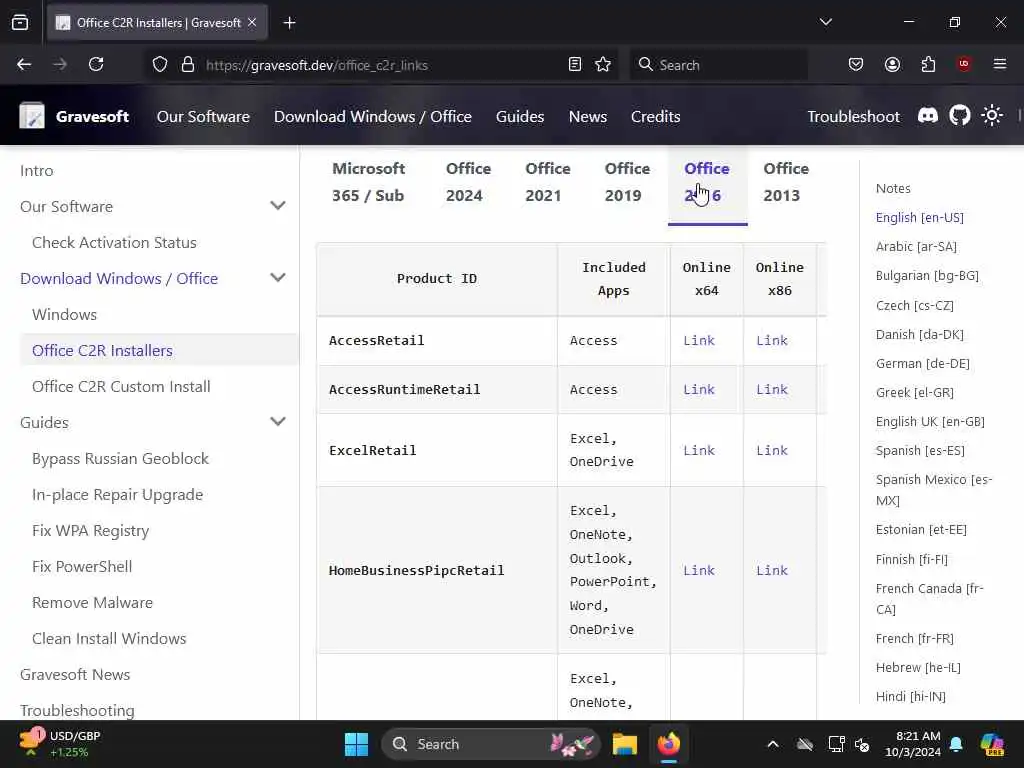Open File Explorer from taskbar
The image size is (1024, 768).
[624, 744]
